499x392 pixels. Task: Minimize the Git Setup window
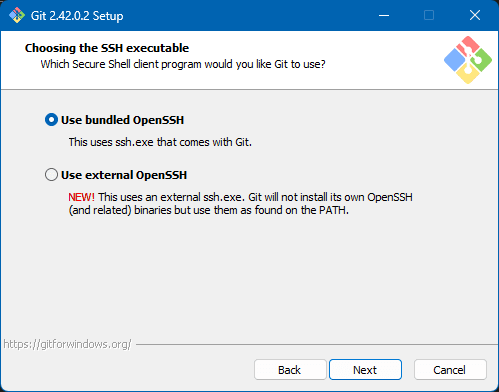[x=384, y=15]
